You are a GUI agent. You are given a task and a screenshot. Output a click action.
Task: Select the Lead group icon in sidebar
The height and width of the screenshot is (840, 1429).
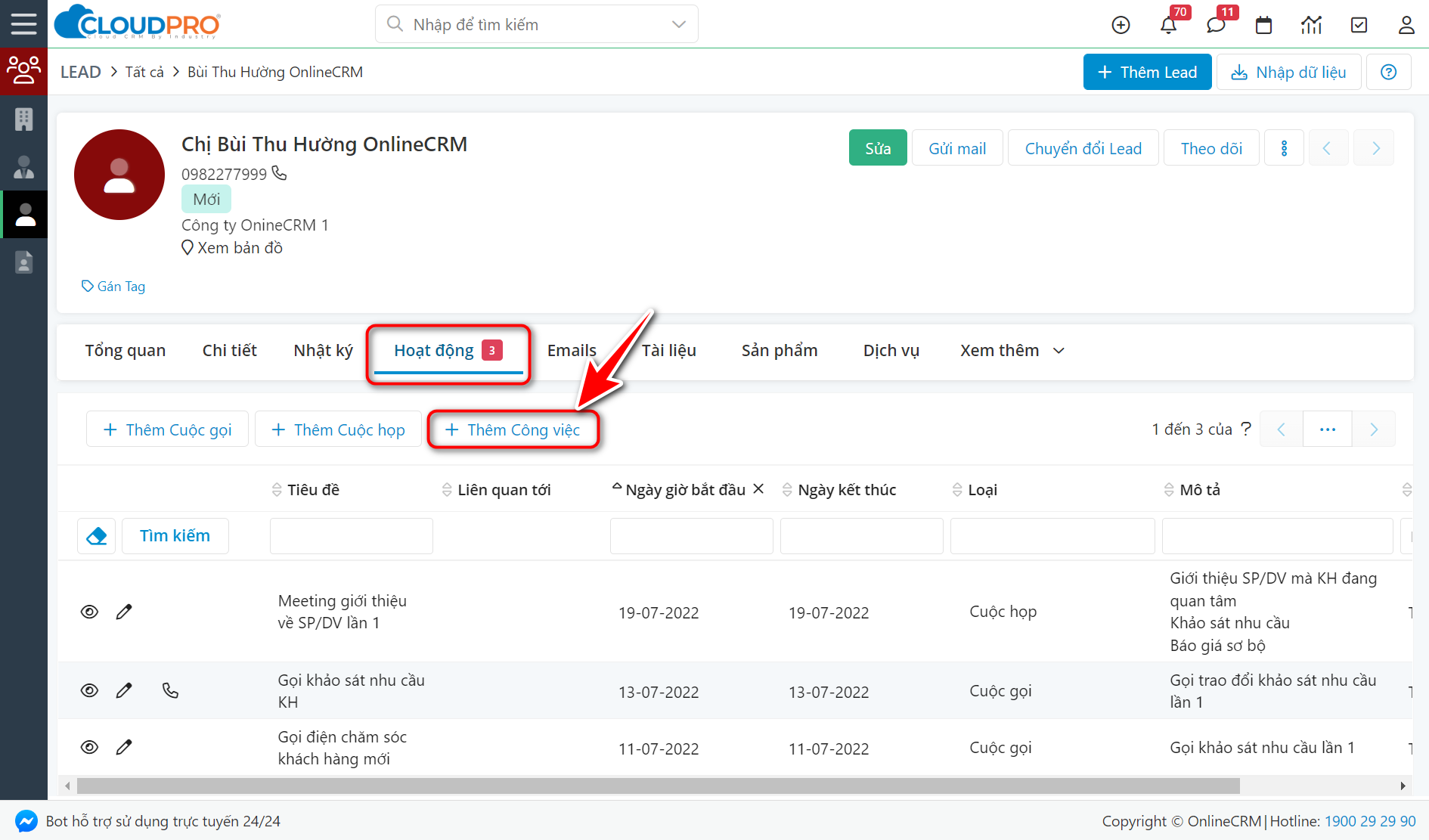click(x=23, y=70)
